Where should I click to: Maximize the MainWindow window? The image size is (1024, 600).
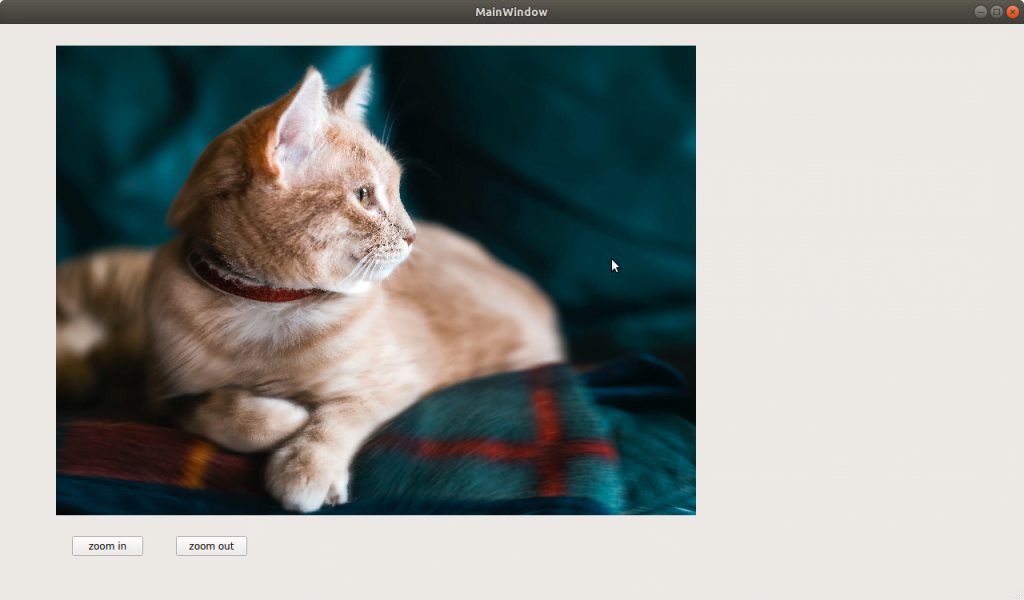tap(996, 12)
